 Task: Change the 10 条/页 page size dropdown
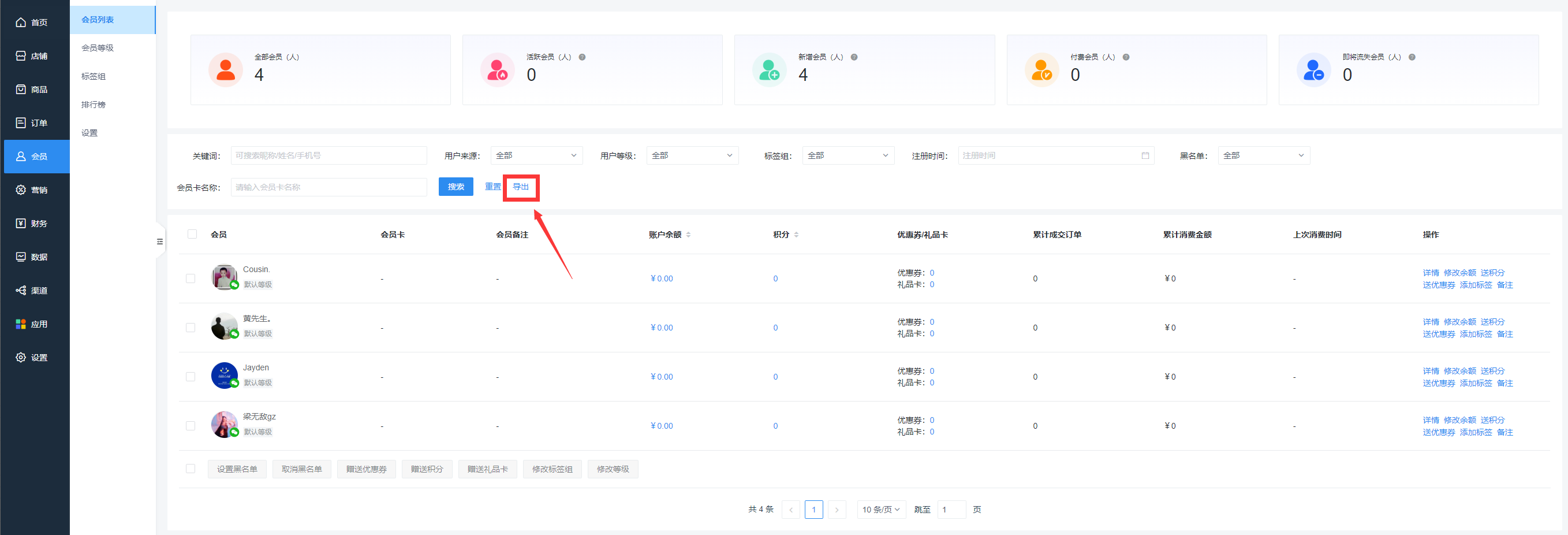point(881,510)
